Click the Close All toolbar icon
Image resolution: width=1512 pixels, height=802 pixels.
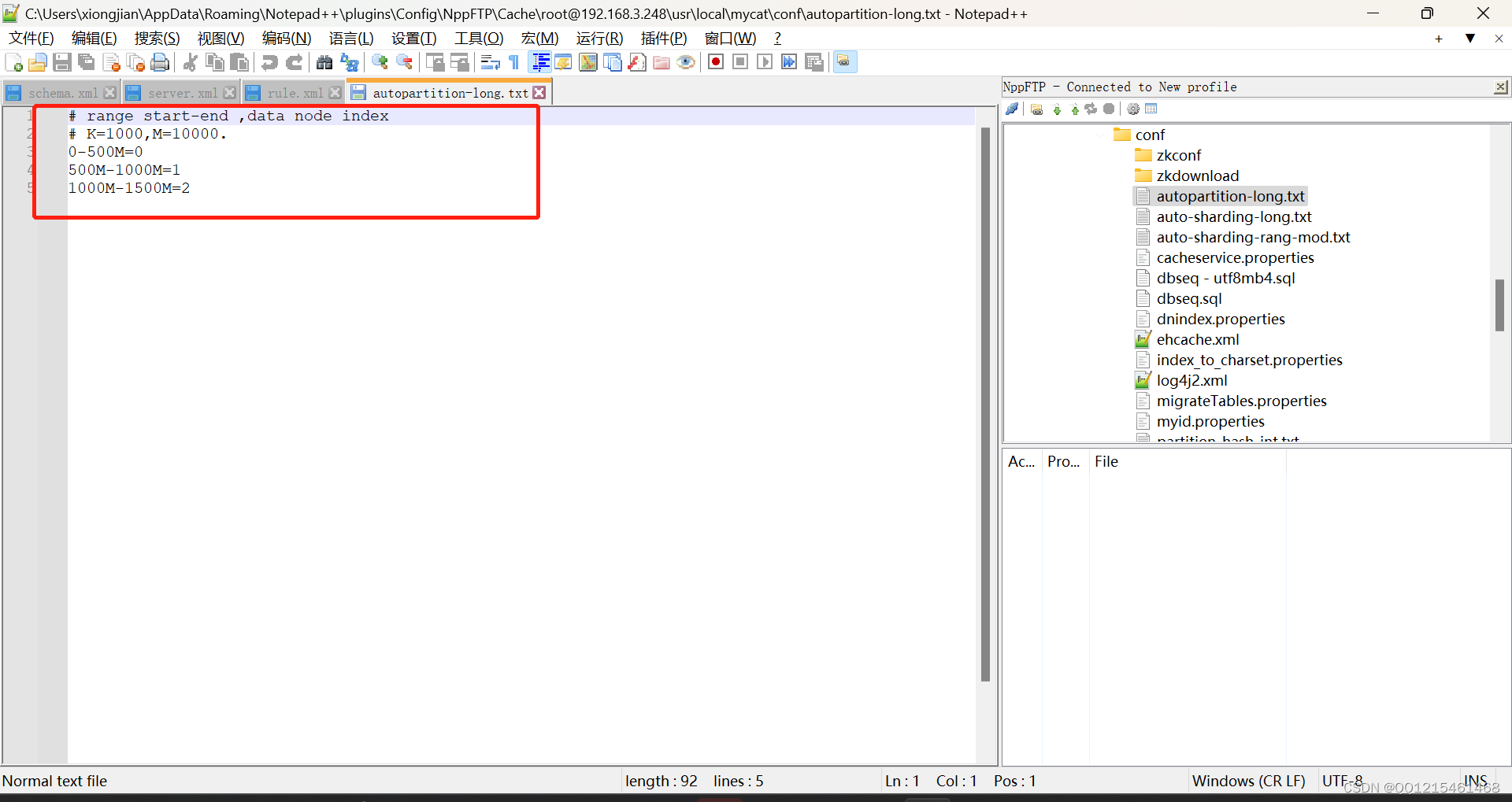(x=135, y=62)
